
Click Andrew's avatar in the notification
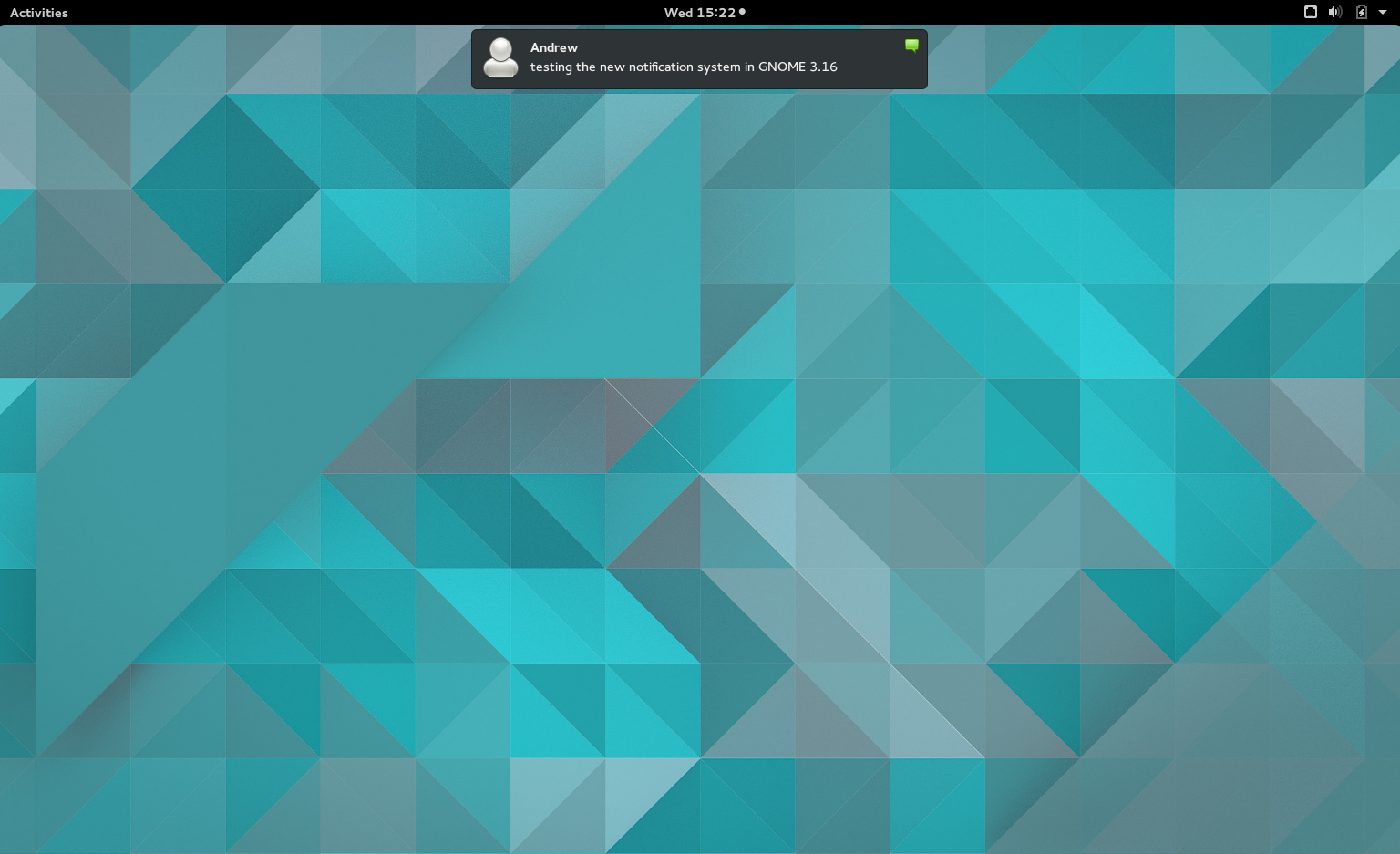pyautogui.click(x=500, y=58)
